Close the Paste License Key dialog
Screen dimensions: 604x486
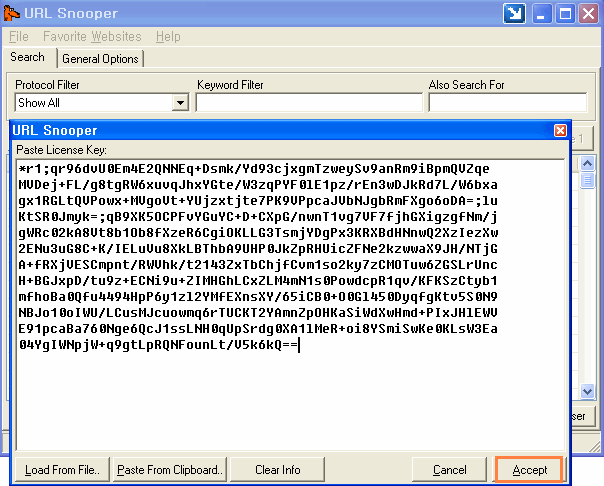[560, 131]
